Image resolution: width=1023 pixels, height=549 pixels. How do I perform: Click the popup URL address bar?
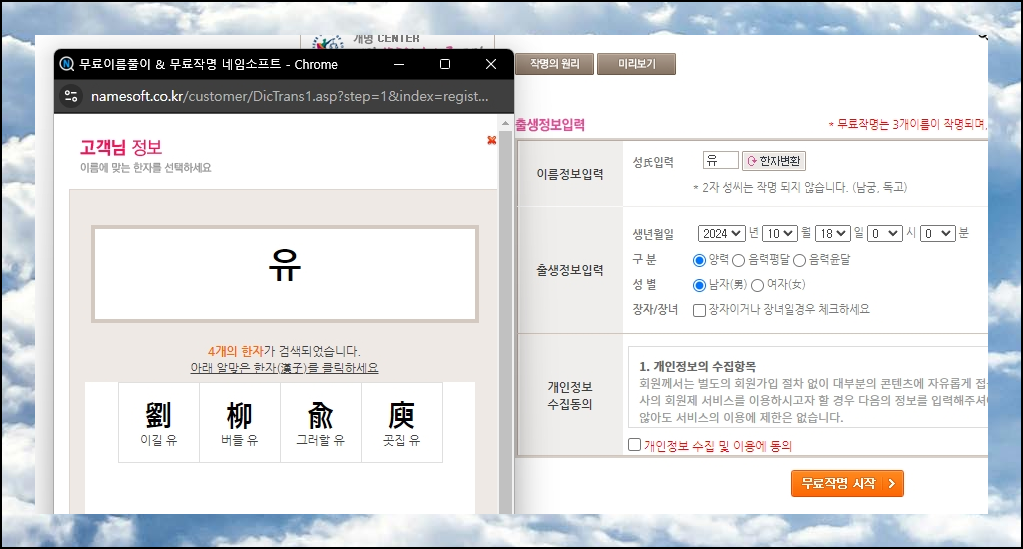coord(289,96)
